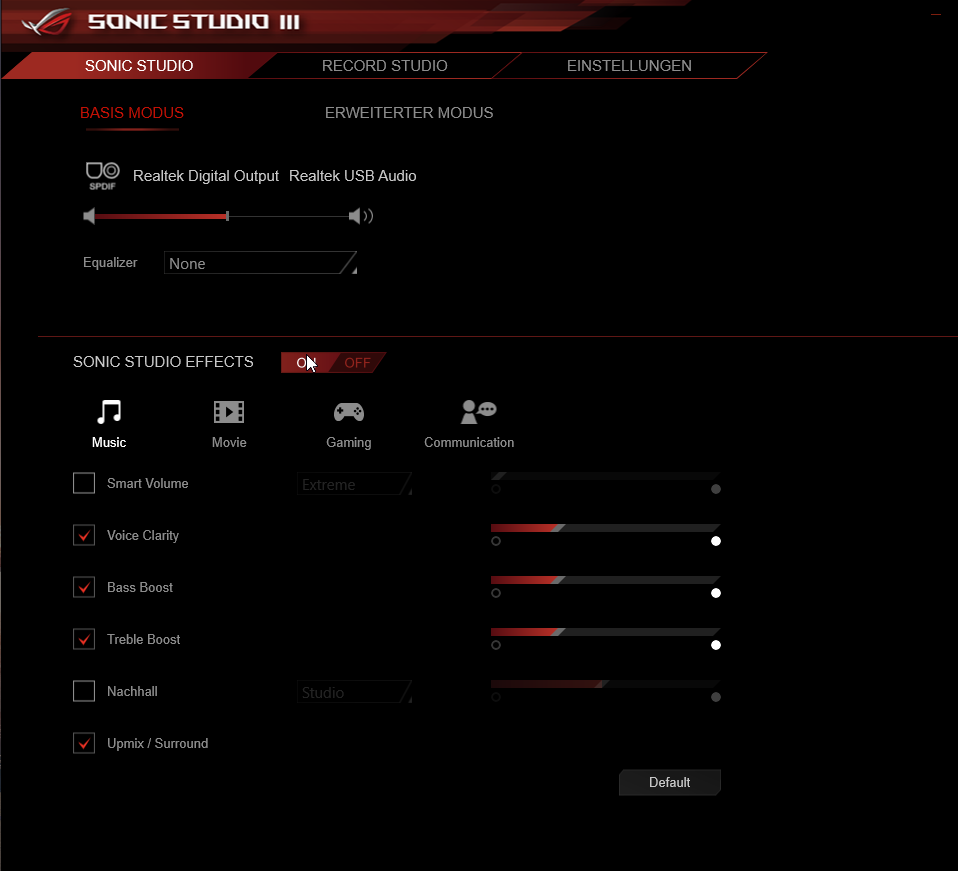The height and width of the screenshot is (871, 958).
Task: Click the loud speaker icon at volume maximum
Action: pos(360,216)
